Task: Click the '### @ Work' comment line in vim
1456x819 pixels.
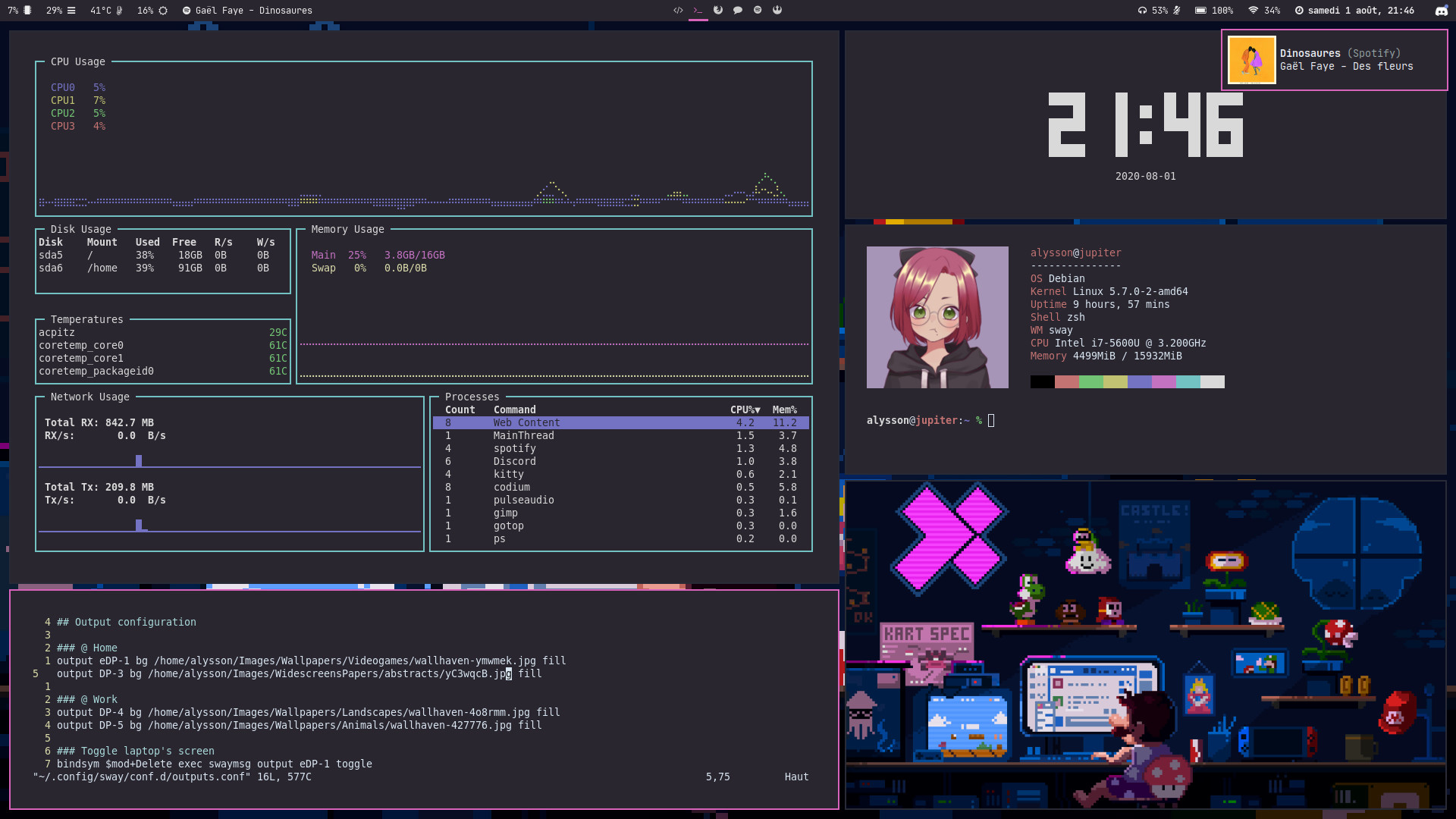Action: click(87, 700)
